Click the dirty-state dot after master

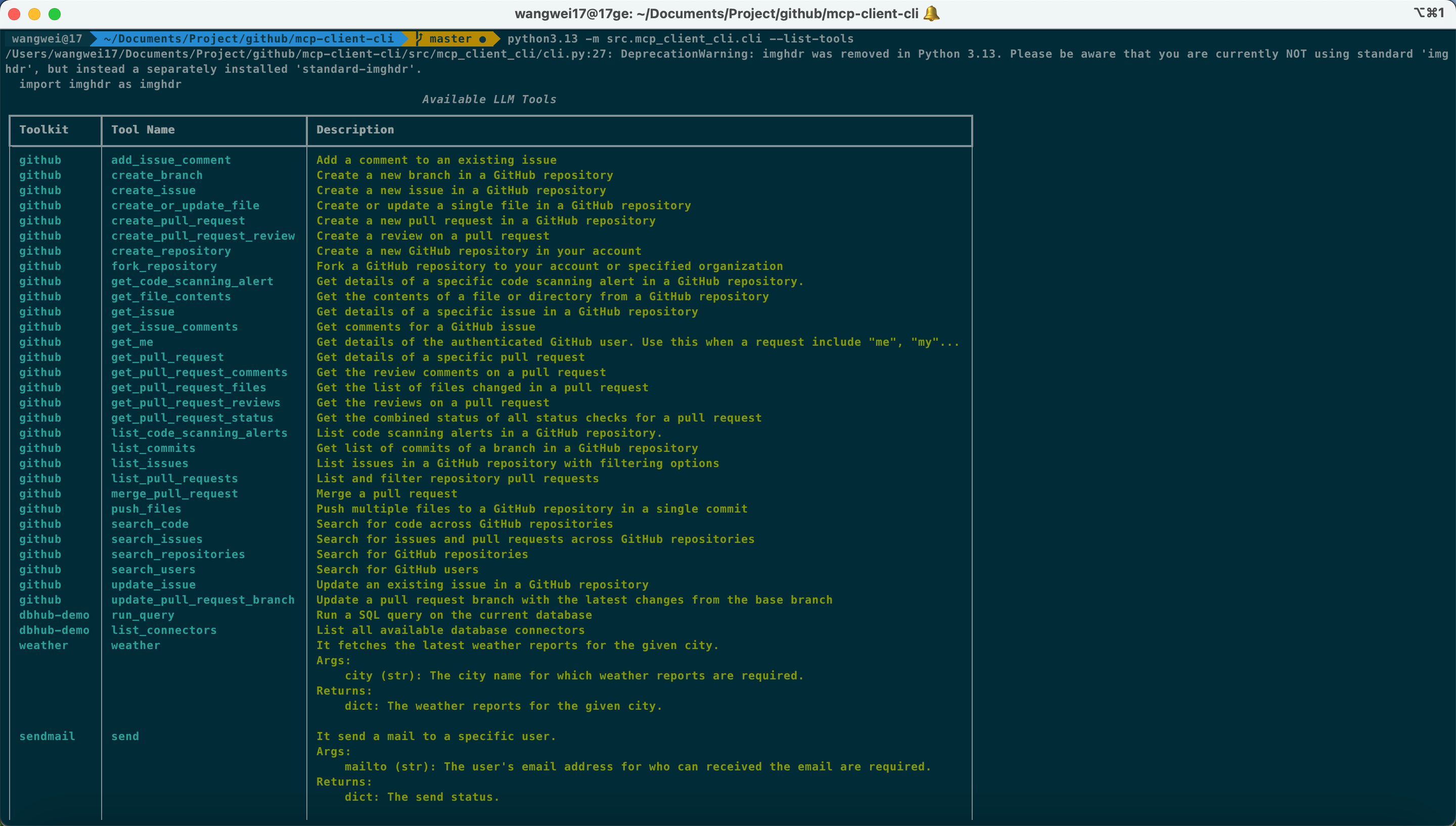tap(483, 39)
